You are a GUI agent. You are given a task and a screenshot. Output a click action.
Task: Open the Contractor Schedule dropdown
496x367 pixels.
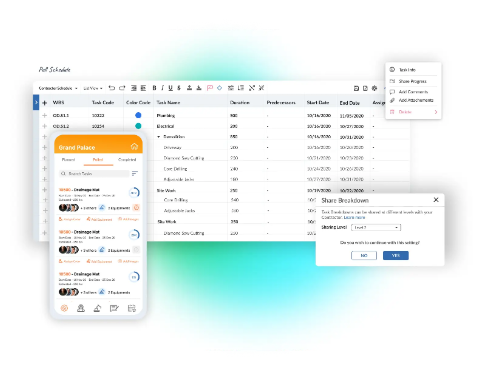pyautogui.click(x=58, y=88)
